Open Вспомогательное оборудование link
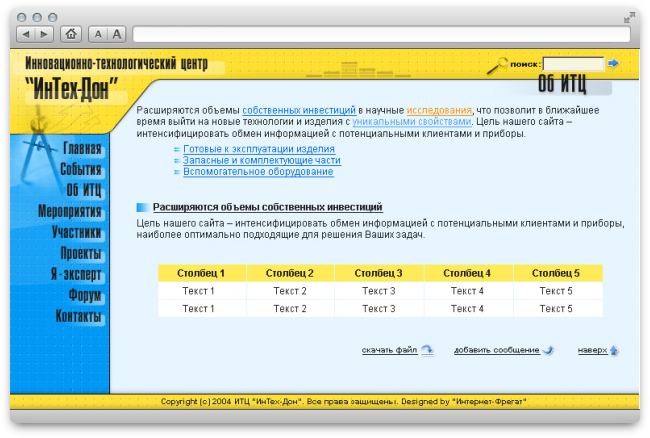The width and height of the screenshot is (650, 438). [258, 172]
